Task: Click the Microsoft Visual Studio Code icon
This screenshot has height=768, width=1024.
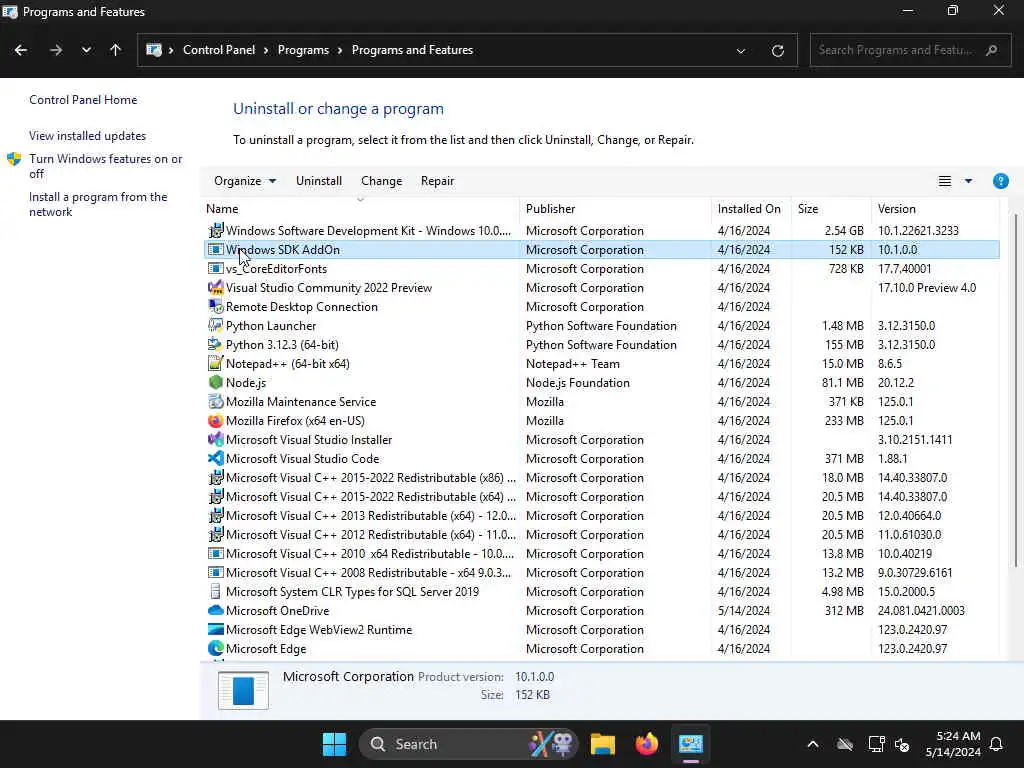Action: click(x=216, y=458)
